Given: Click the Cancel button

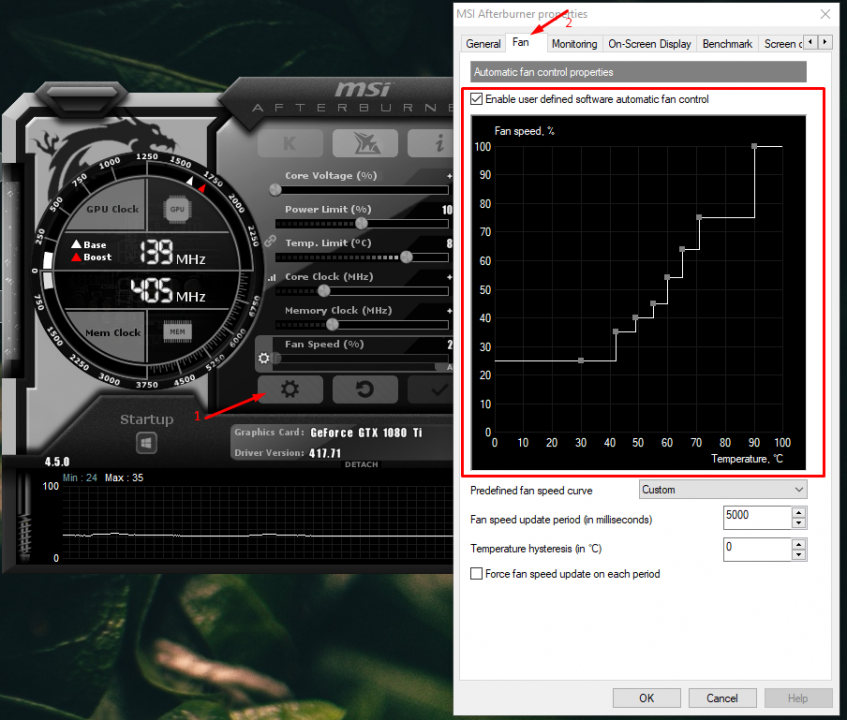Looking at the screenshot, I should tap(722, 698).
